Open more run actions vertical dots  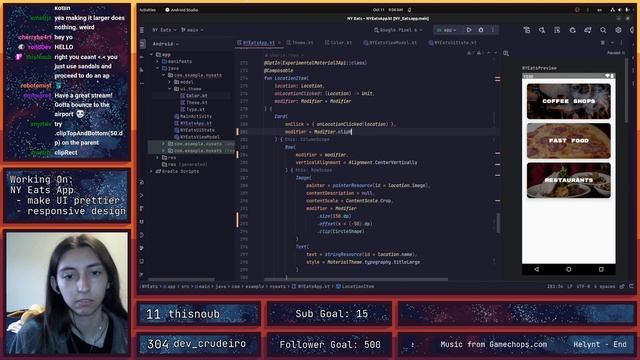pos(493,30)
